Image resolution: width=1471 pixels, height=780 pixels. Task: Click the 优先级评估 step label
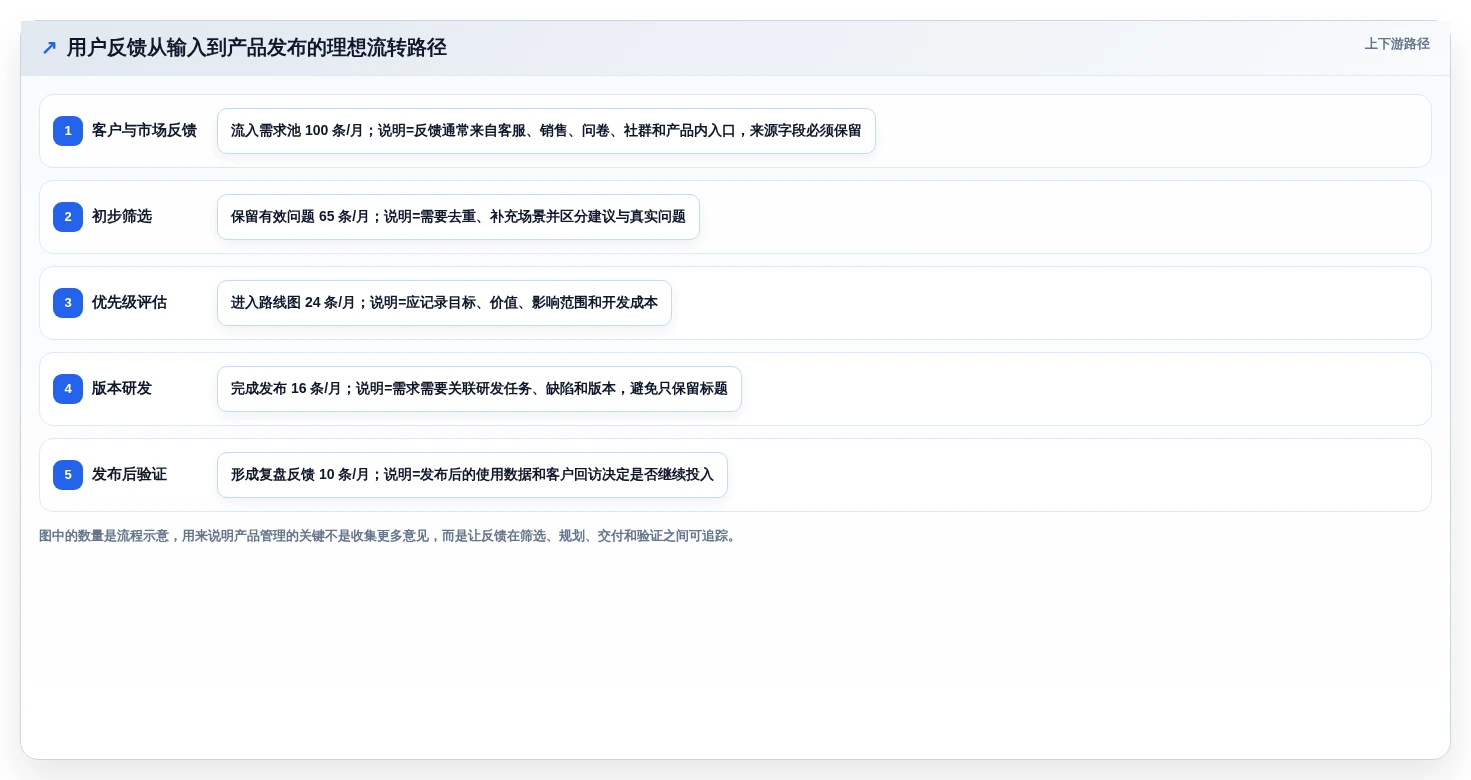click(129, 303)
